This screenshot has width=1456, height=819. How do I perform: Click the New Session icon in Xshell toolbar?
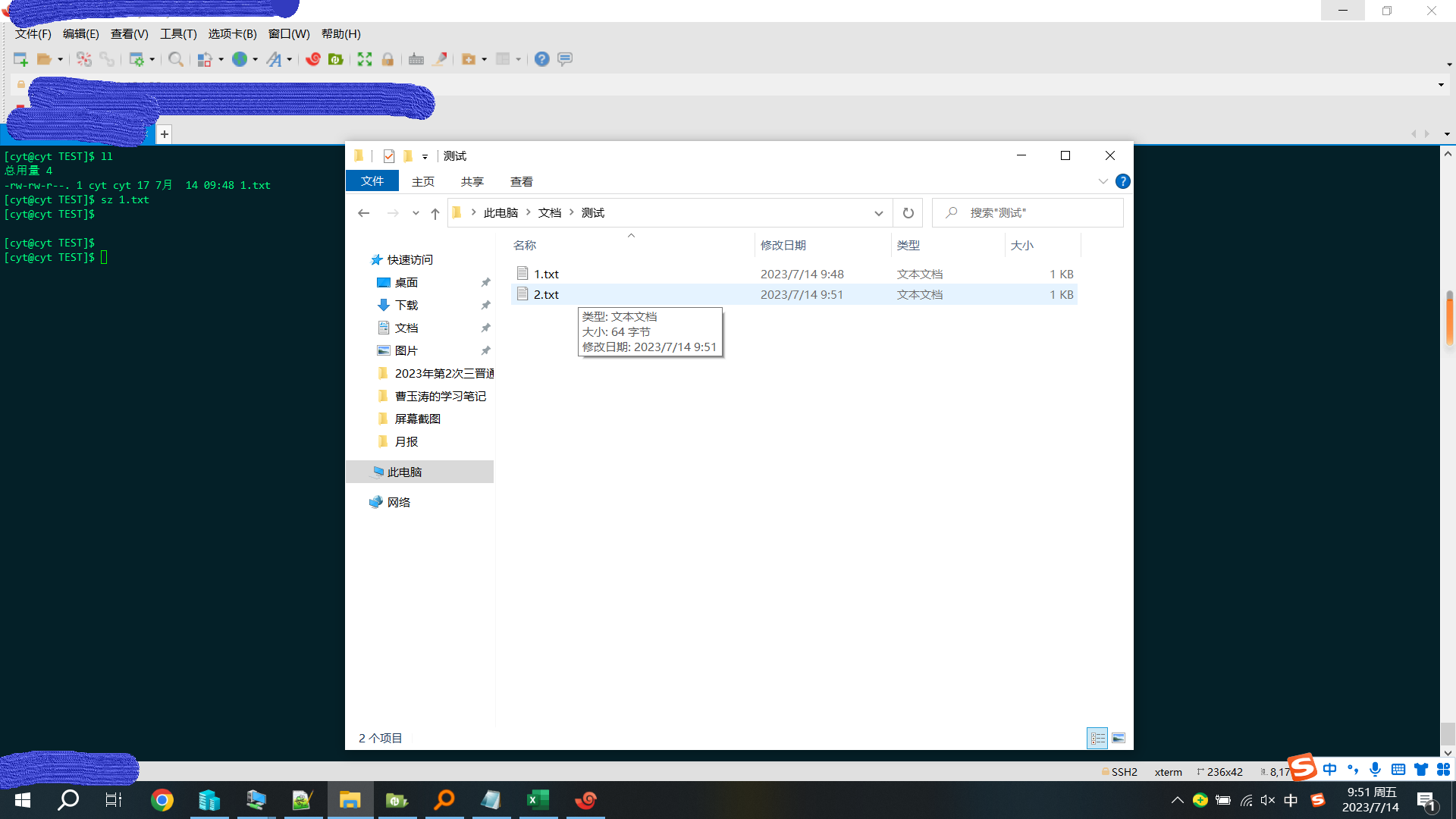20,59
